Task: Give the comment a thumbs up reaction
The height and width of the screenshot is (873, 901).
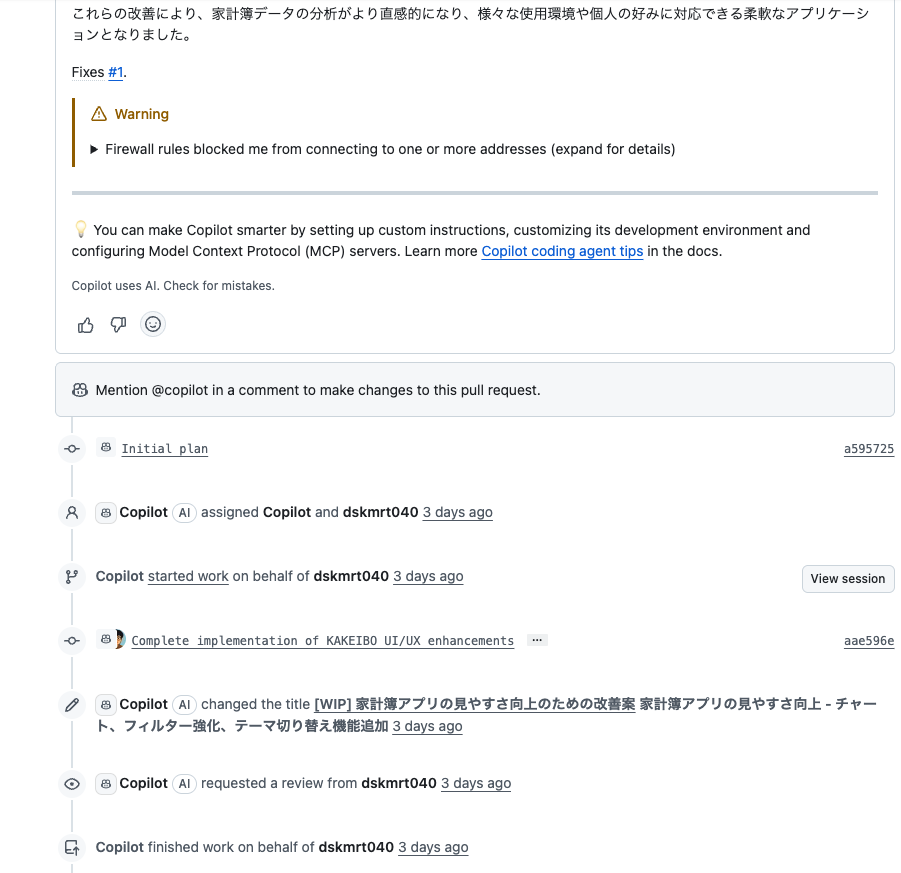Action: pyautogui.click(x=86, y=325)
